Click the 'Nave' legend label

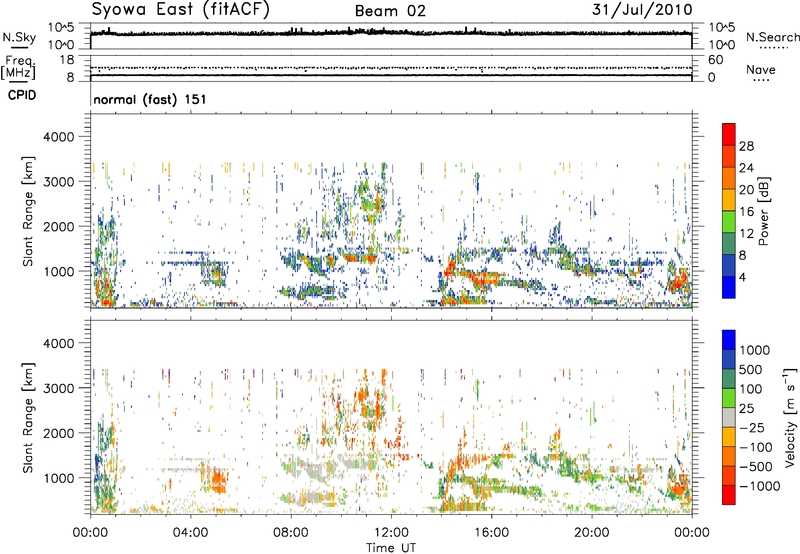click(761, 70)
